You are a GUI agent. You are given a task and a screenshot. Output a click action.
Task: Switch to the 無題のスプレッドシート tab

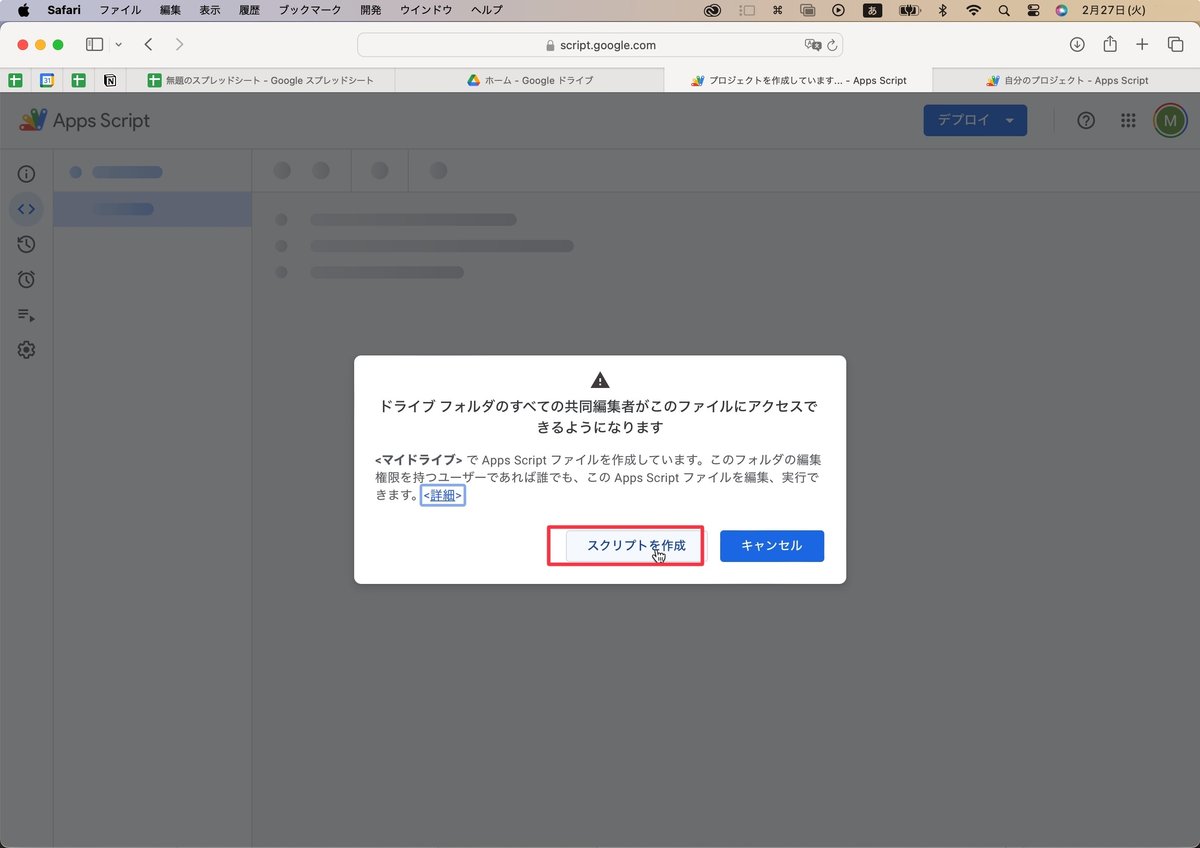pyautogui.click(x=261, y=80)
